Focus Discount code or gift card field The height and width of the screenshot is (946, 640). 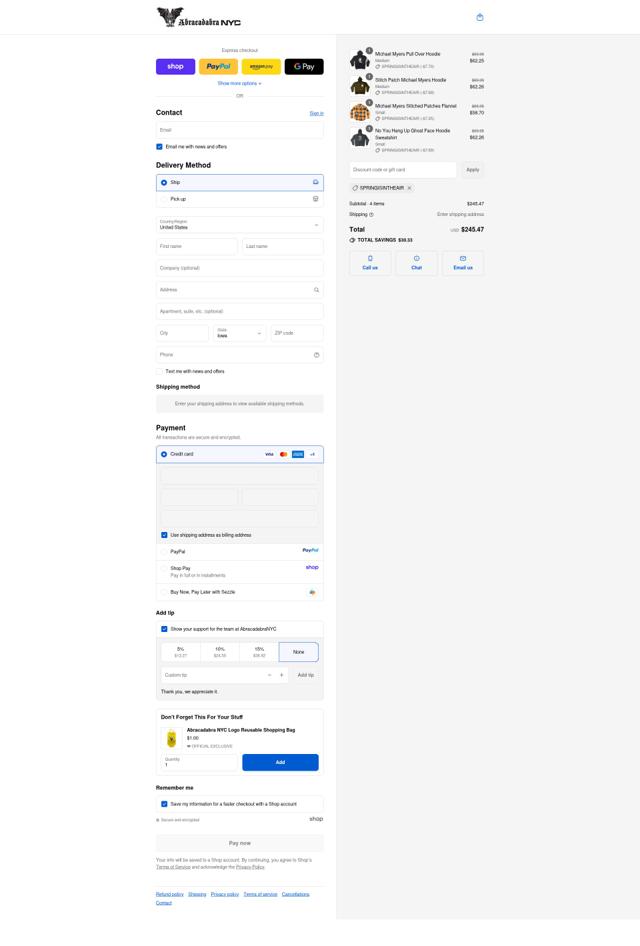(x=403, y=170)
